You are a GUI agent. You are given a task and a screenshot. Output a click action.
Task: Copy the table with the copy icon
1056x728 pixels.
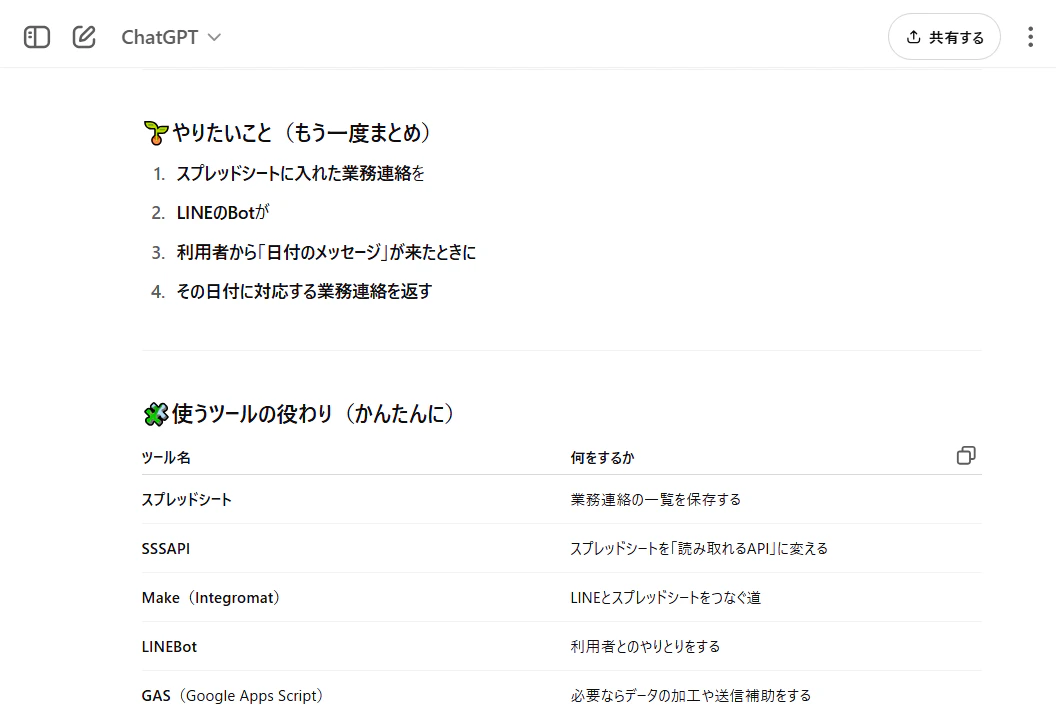[x=966, y=456]
